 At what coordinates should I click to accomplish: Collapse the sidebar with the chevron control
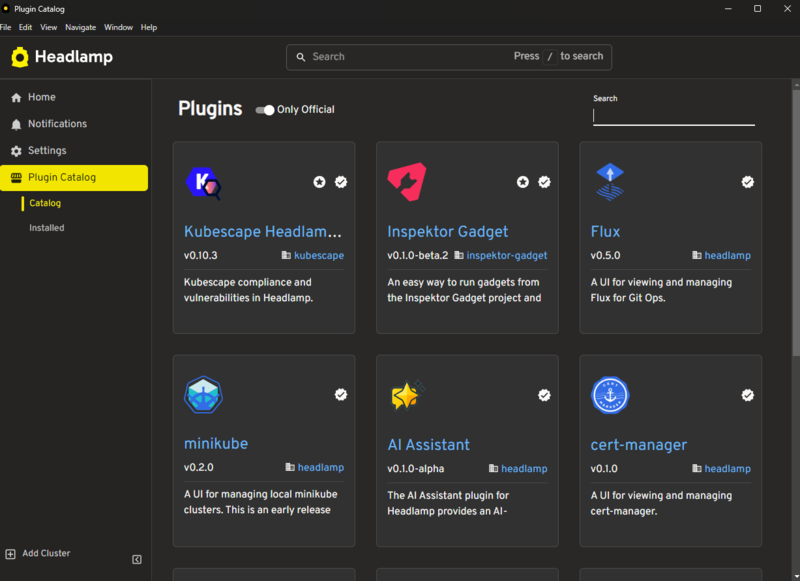[137, 559]
